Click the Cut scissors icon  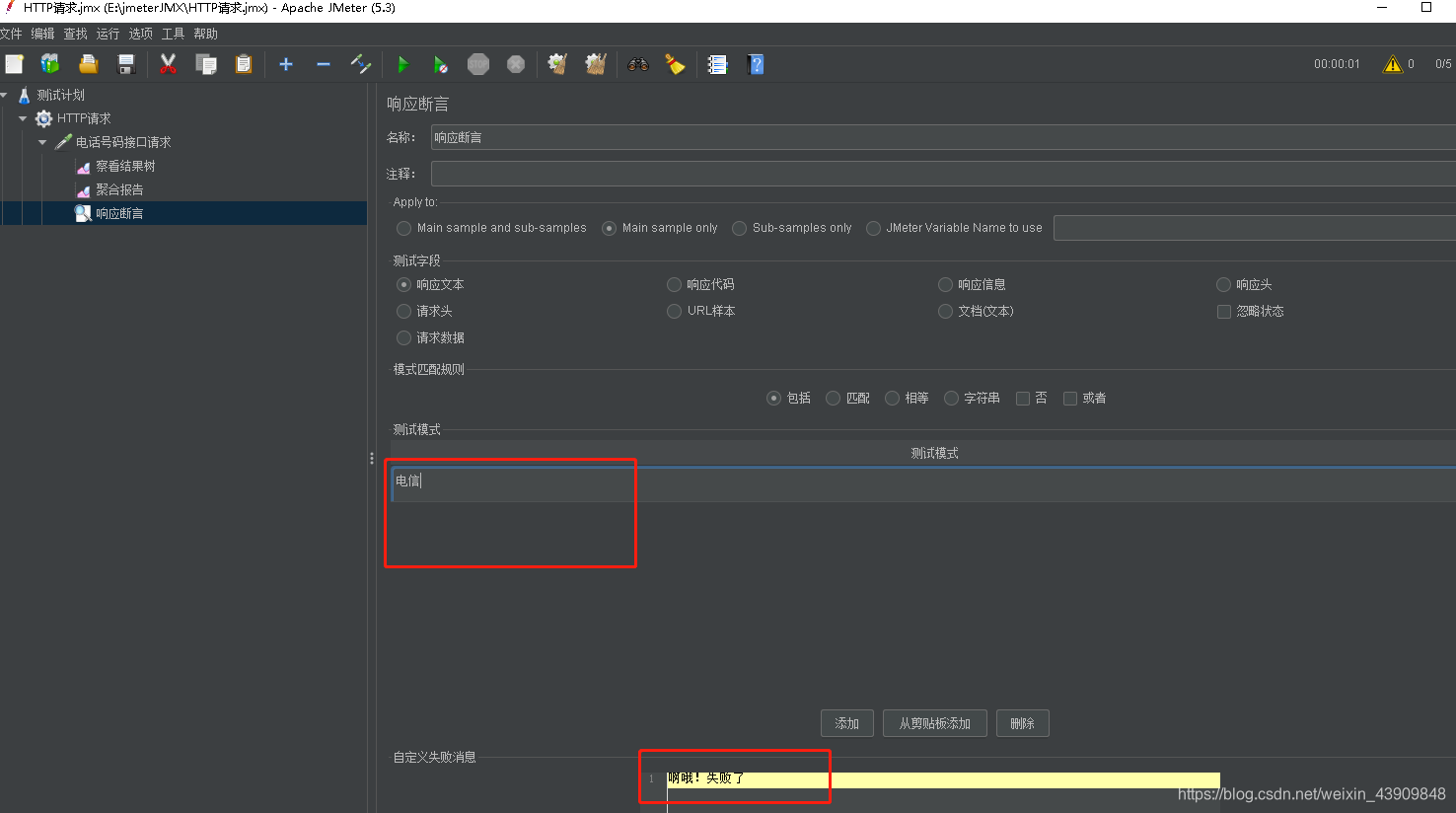[168, 64]
